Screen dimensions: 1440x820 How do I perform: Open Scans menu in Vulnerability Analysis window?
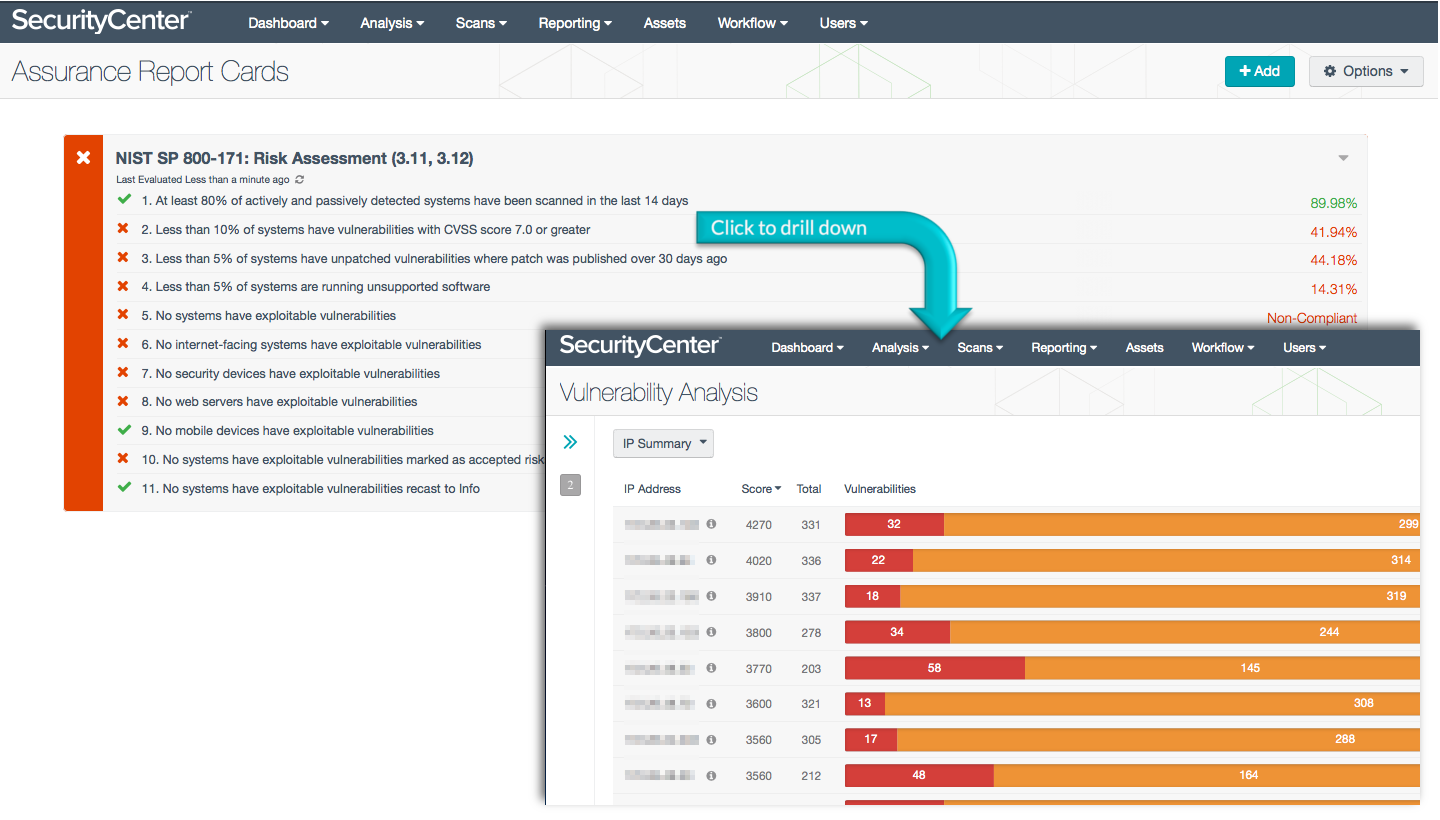[x=980, y=348]
